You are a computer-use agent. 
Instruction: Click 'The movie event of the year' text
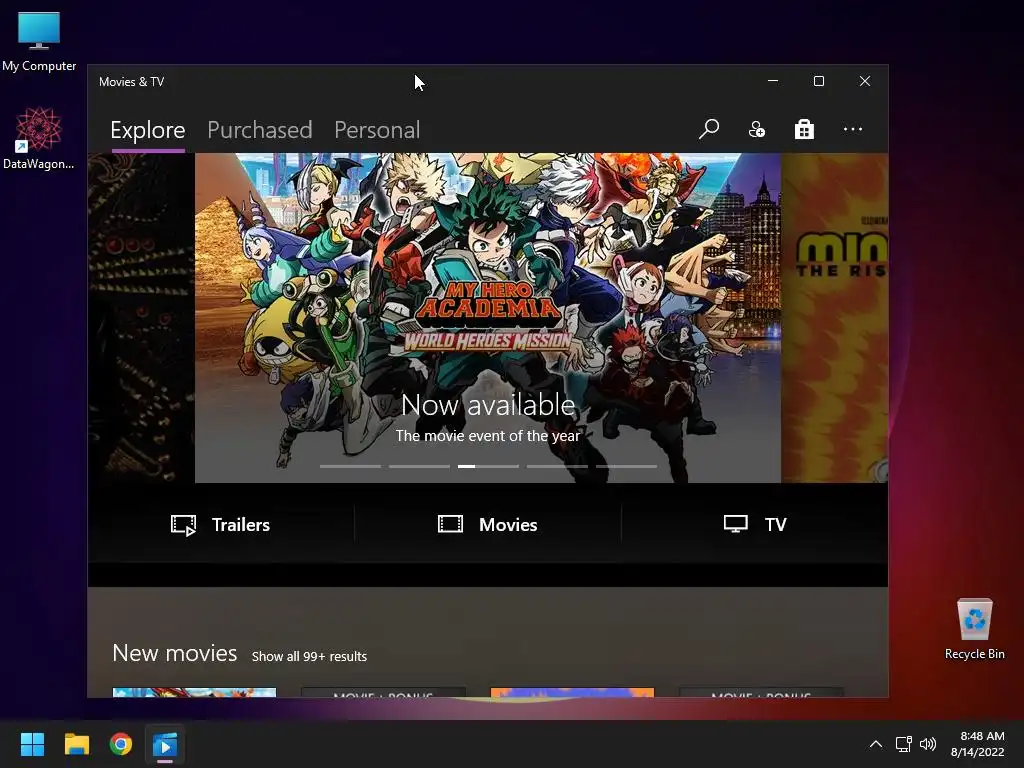tap(488, 436)
